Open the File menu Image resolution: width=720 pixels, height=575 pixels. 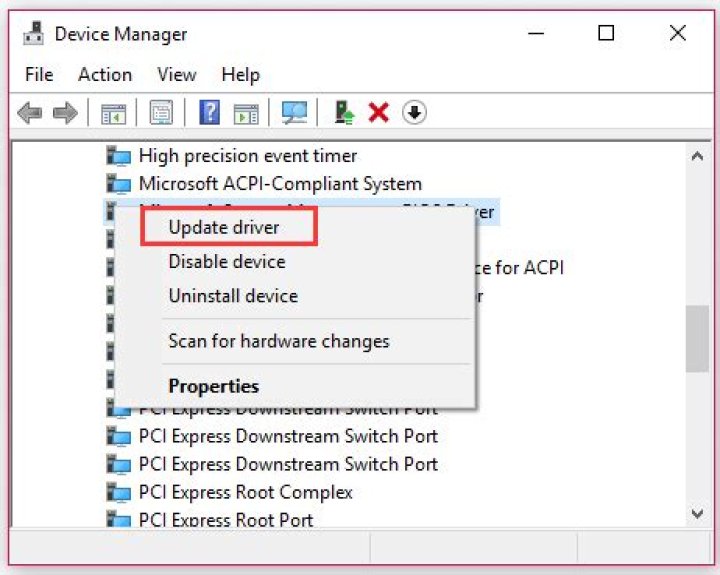(x=39, y=75)
